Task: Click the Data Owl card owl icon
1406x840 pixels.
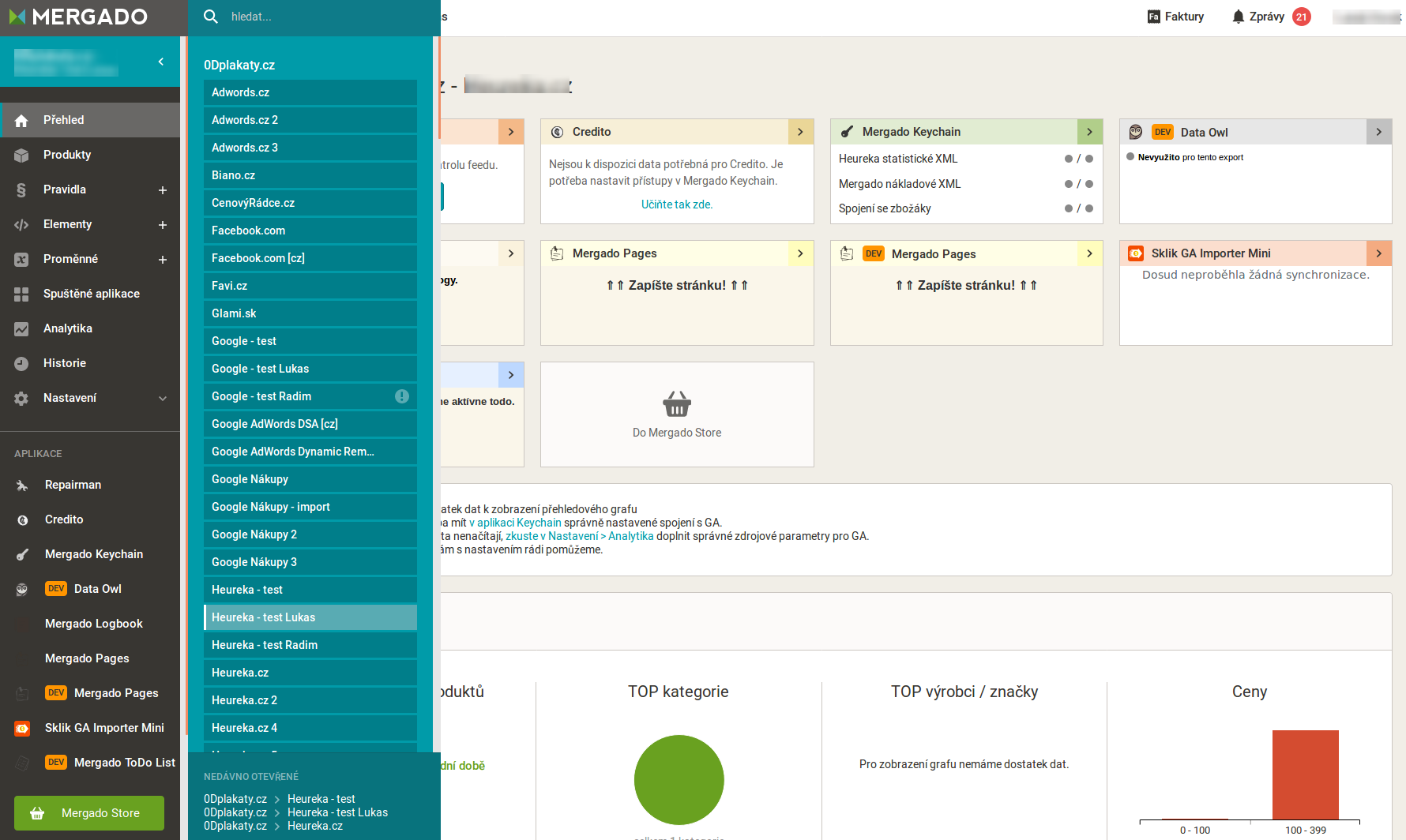Action: (1136, 132)
